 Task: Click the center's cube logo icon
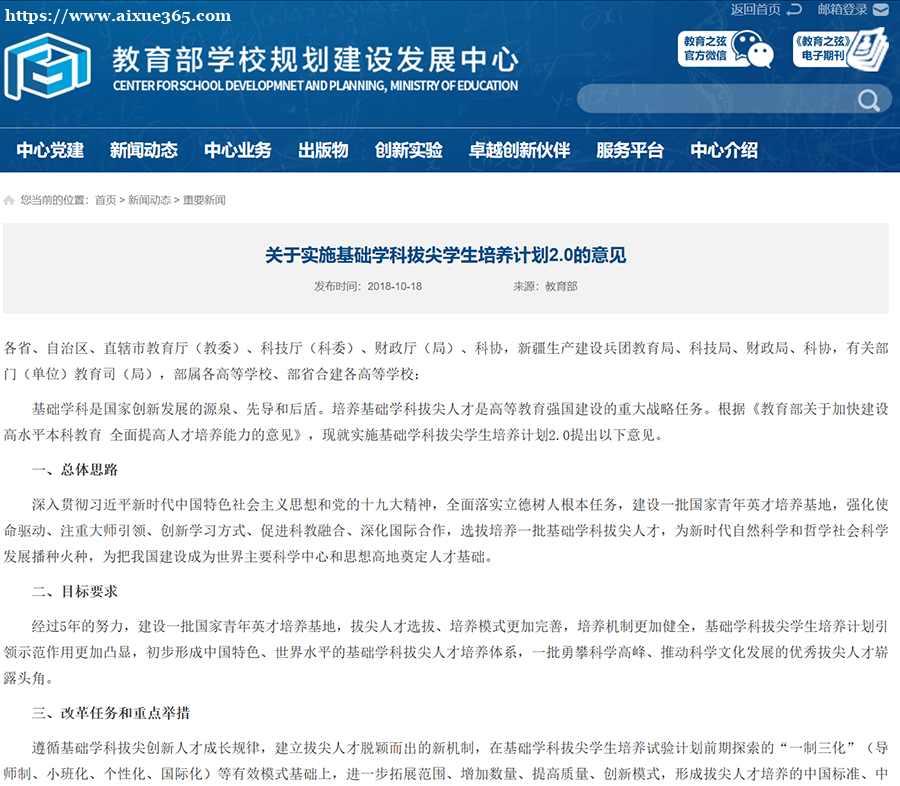click(47, 66)
